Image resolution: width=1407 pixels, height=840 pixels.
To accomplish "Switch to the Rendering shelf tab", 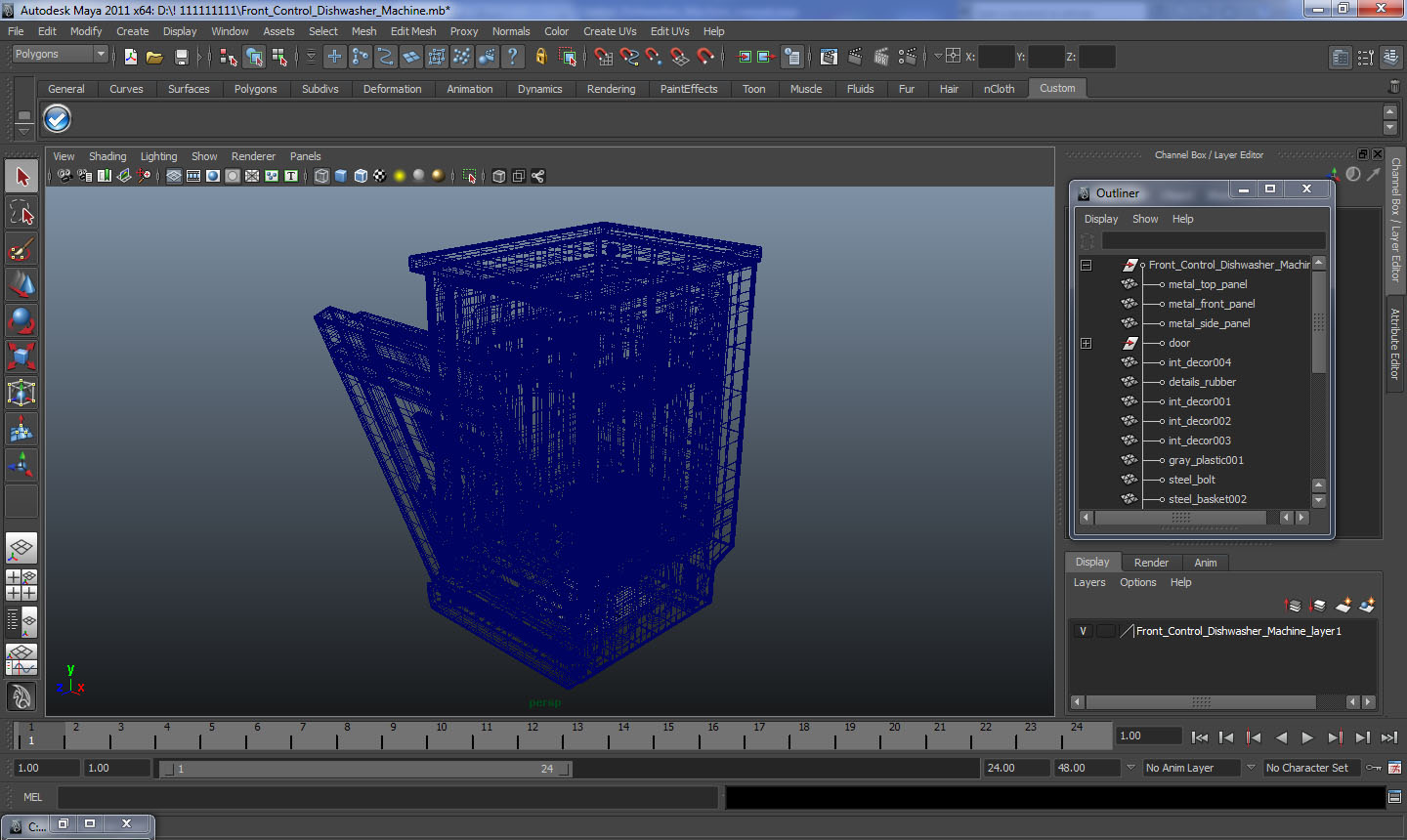I will pyautogui.click(x=611, y=89).
